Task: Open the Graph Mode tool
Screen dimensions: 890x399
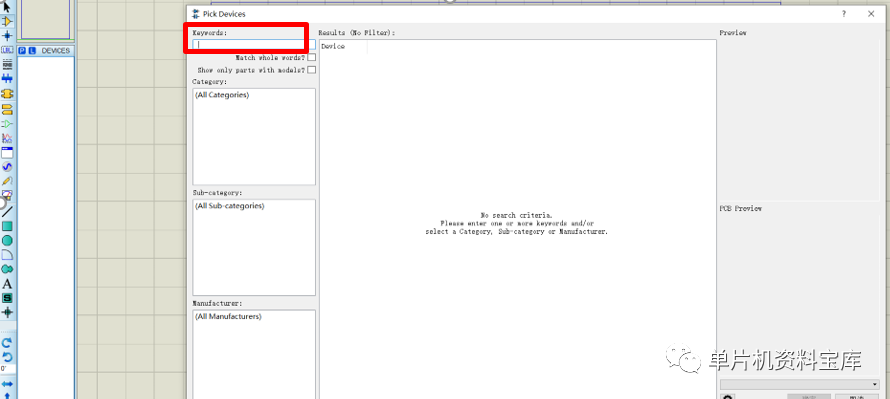Action: point(7,138)
